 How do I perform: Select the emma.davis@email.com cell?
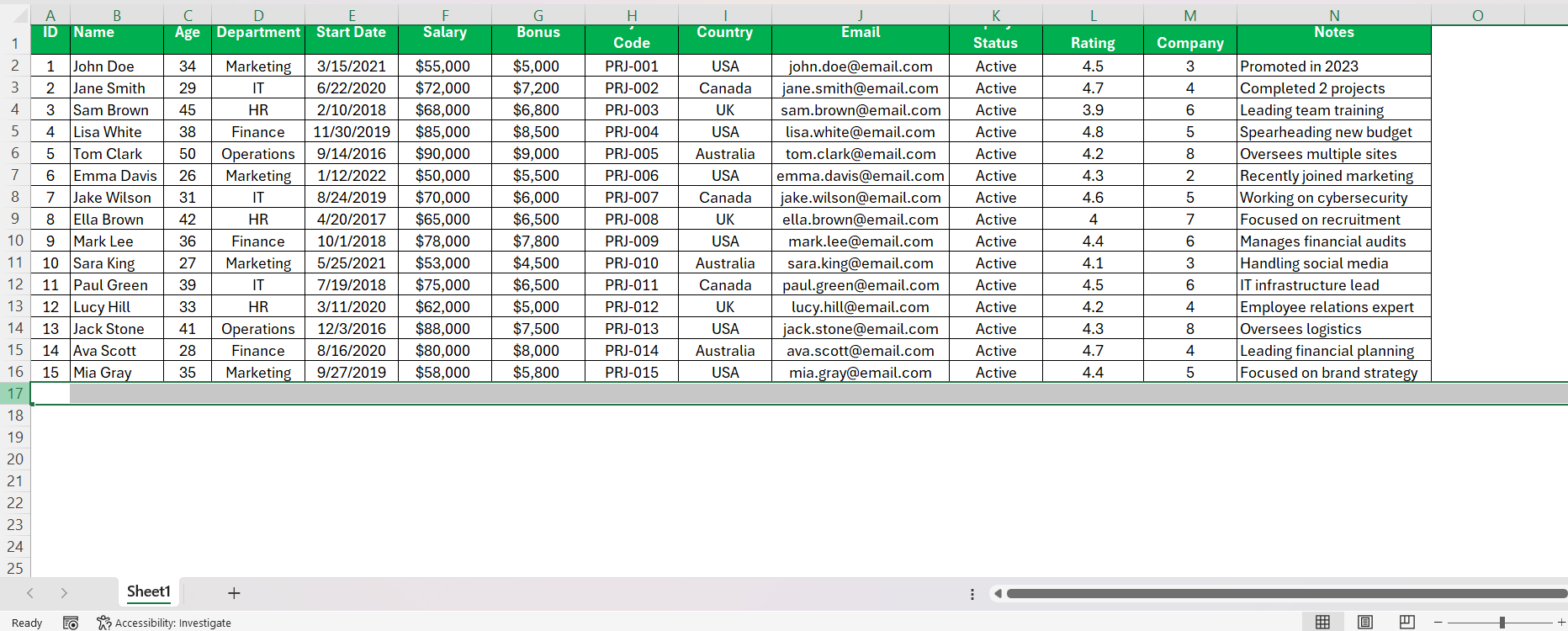(x=861, y=175)
